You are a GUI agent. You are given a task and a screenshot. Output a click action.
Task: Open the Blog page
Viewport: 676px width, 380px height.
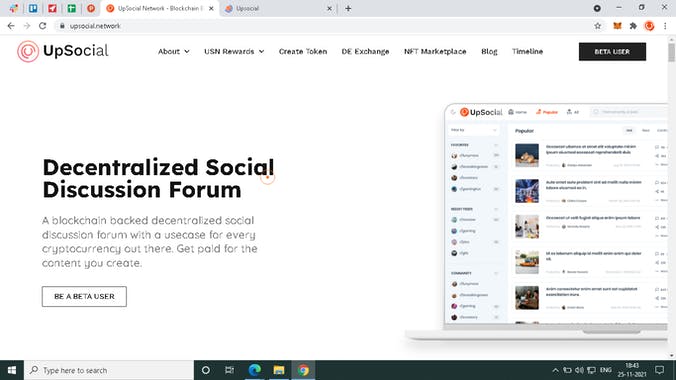[x=489, y=51]
